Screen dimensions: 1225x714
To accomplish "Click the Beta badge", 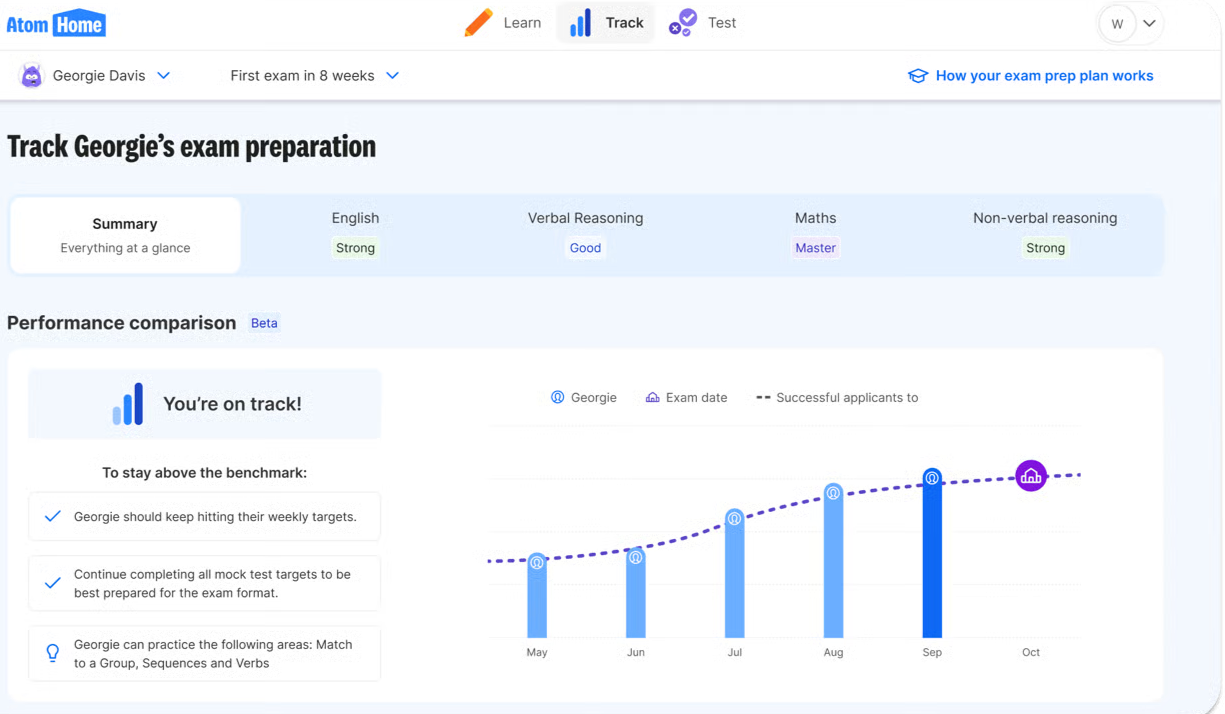I will (264, 323).
